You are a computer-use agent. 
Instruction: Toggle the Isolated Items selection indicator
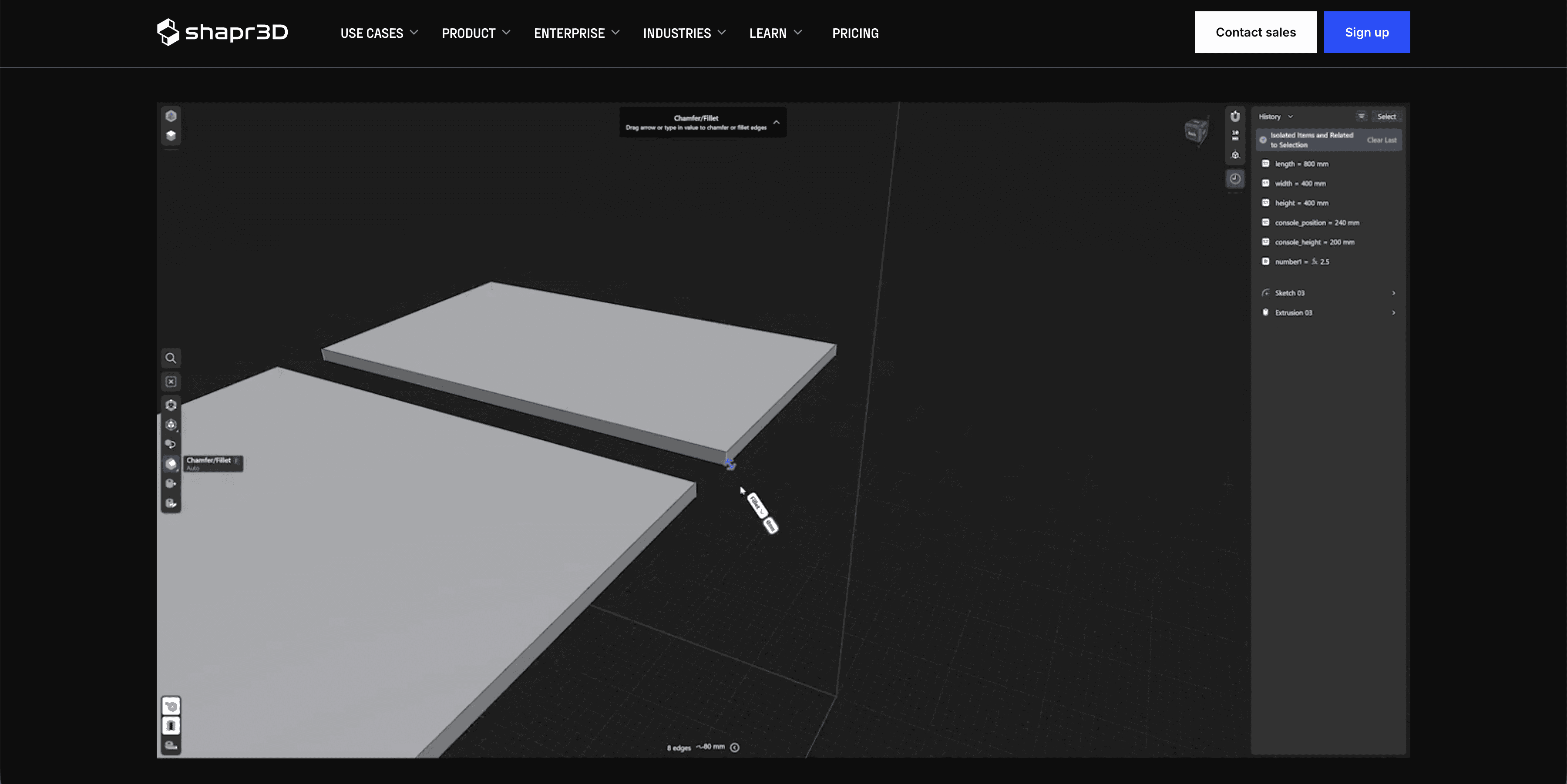coord(1264,140)
